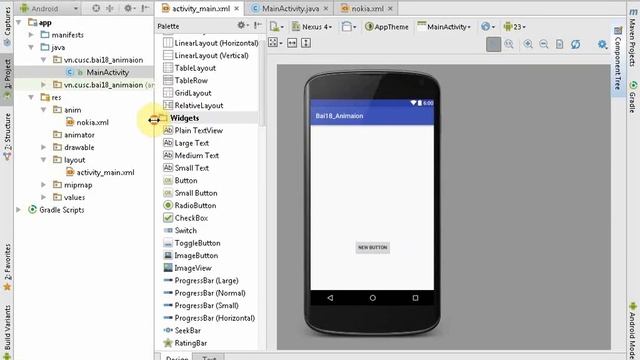Viewport: 640px width, 360px height.
Task: Expand the mipmap folder
Action: [43, 185]
